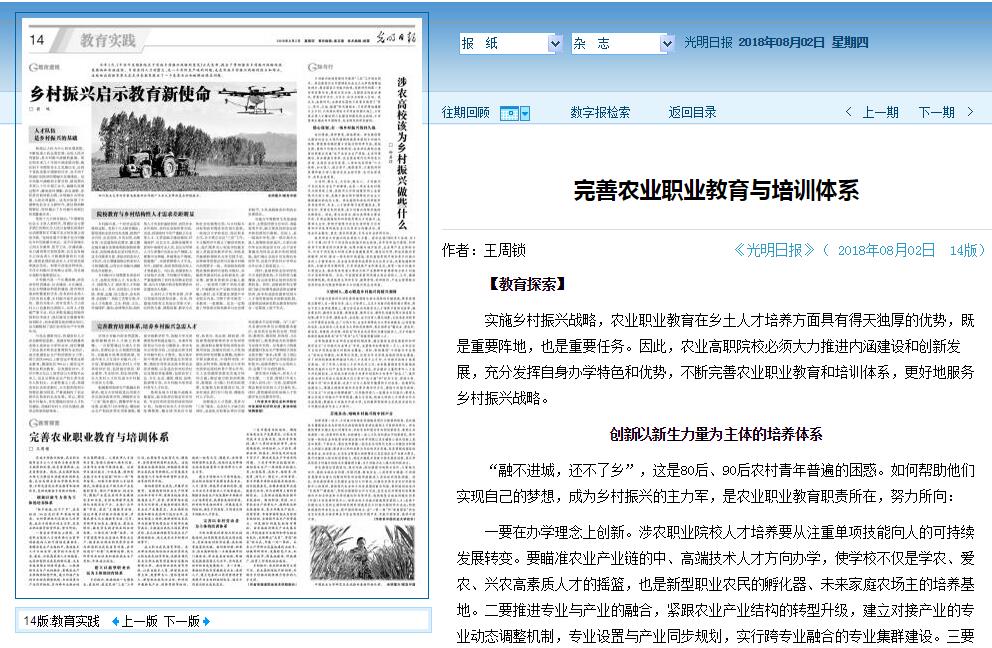This screenshot has height=648, width=992.
Task: Open the small dropdown arrow next to the calendar
Action: point(525,113)
